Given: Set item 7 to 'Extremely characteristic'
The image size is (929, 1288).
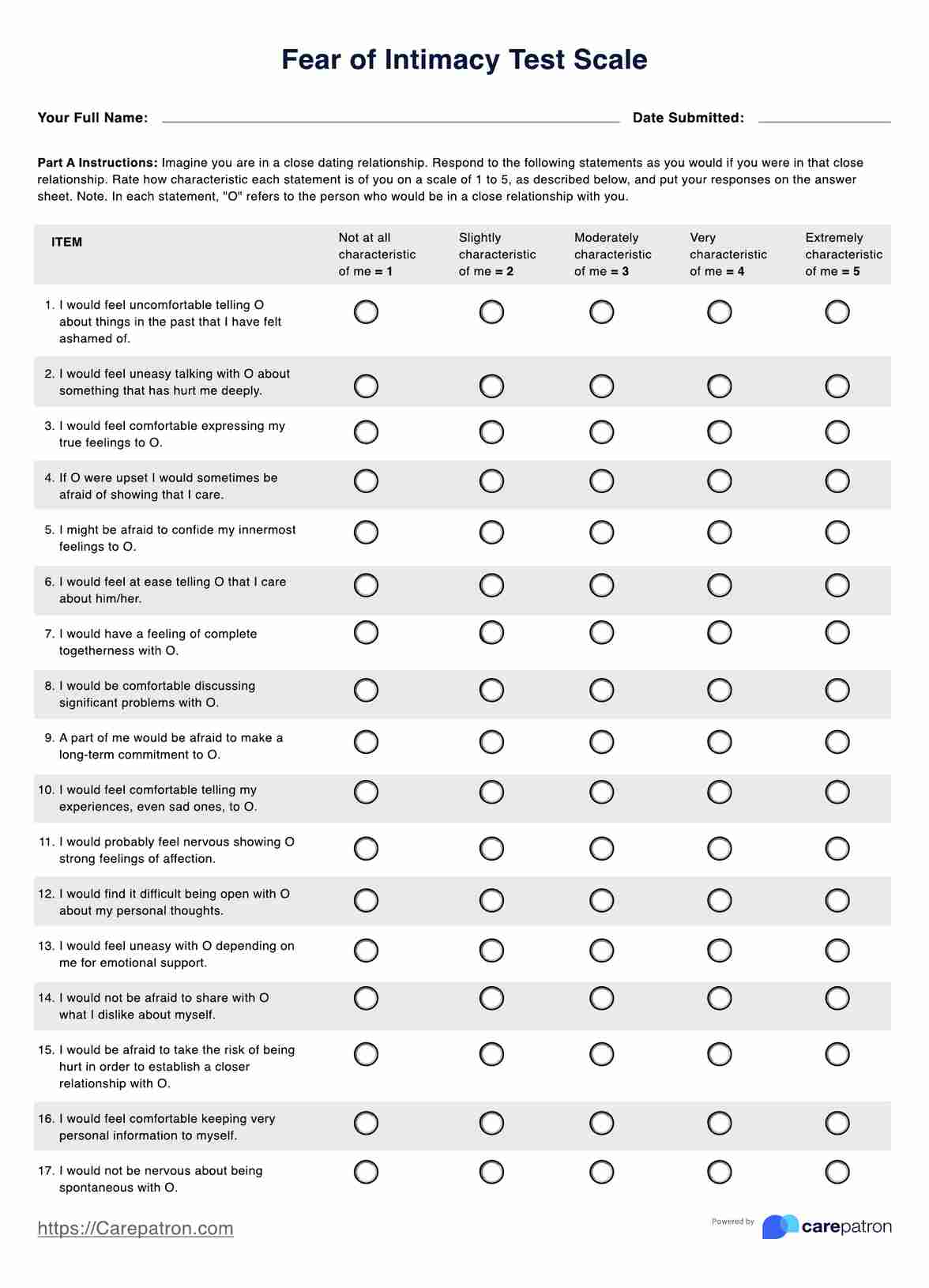Looking at the screenshot, I should pyautogui.click(x=837, y=633).
